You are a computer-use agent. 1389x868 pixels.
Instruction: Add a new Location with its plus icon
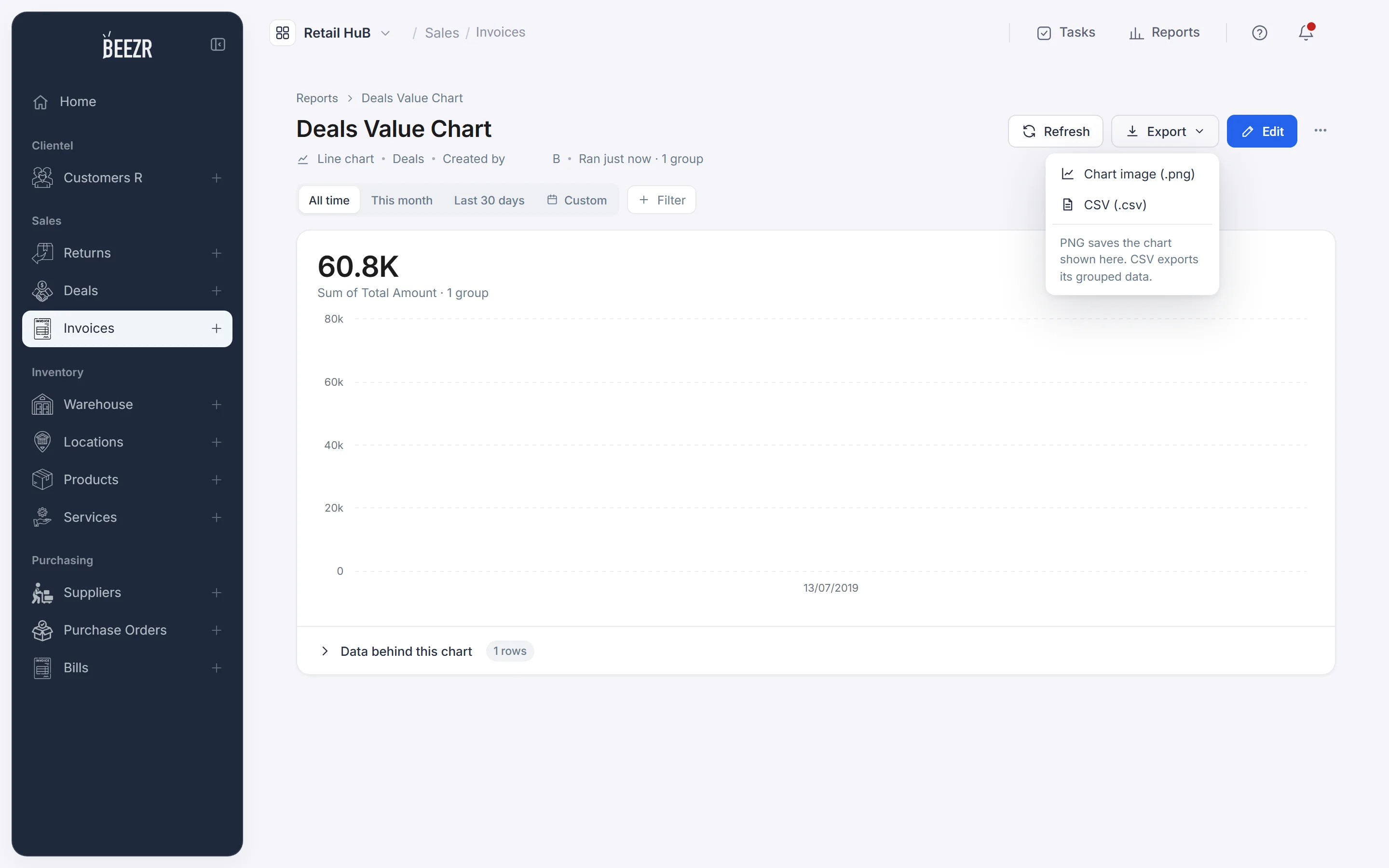click(x=217, y=442)
